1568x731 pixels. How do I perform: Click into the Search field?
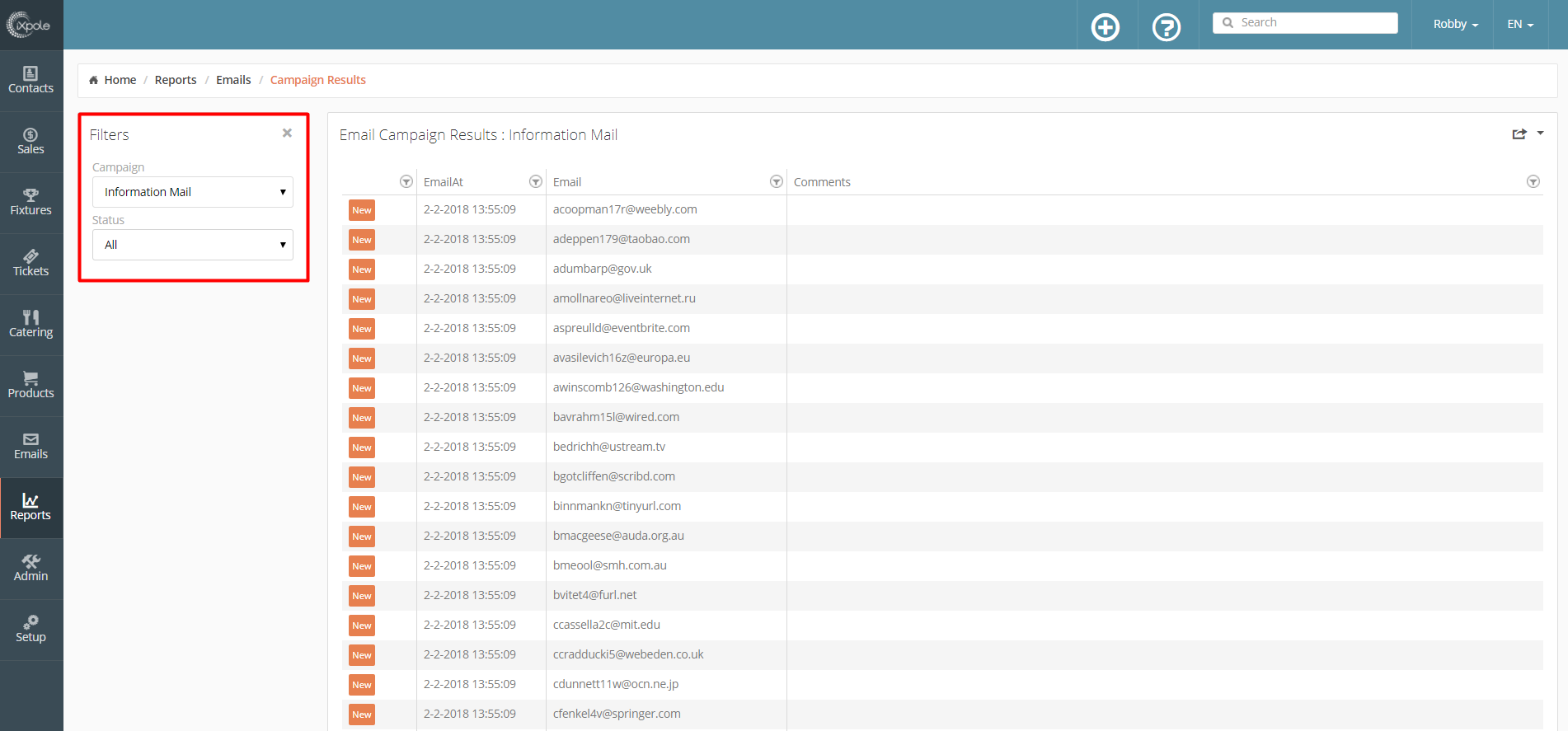[x=1305, y=23]
